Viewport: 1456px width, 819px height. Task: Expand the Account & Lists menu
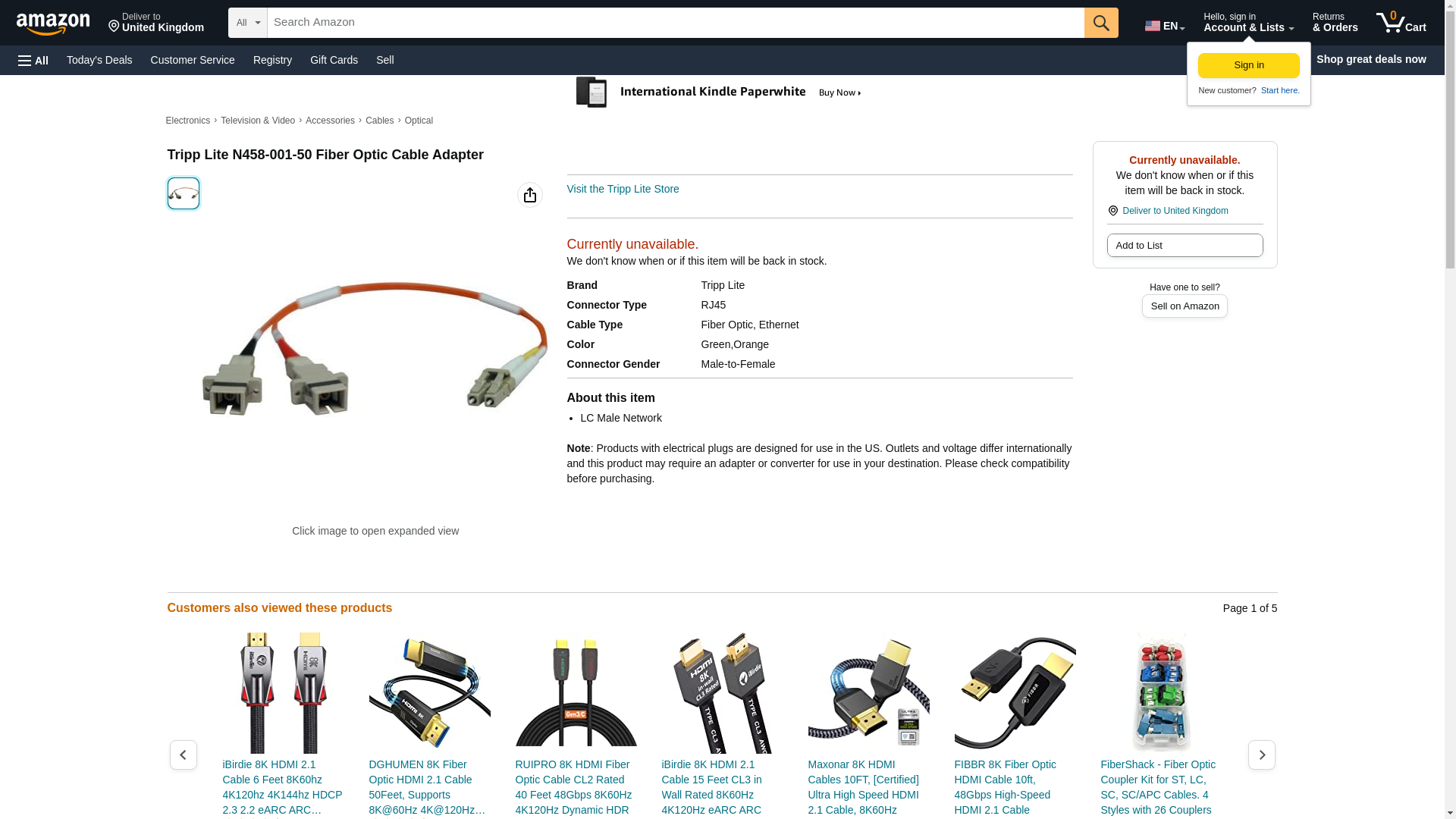pyautogui.click(x=1248, y=23)
